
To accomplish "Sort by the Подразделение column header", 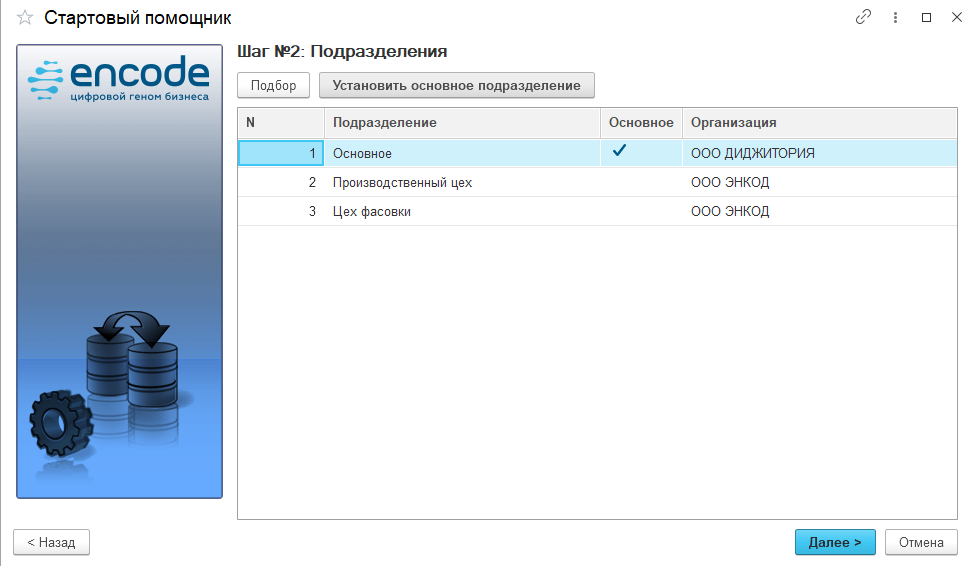I will (462, 123).
